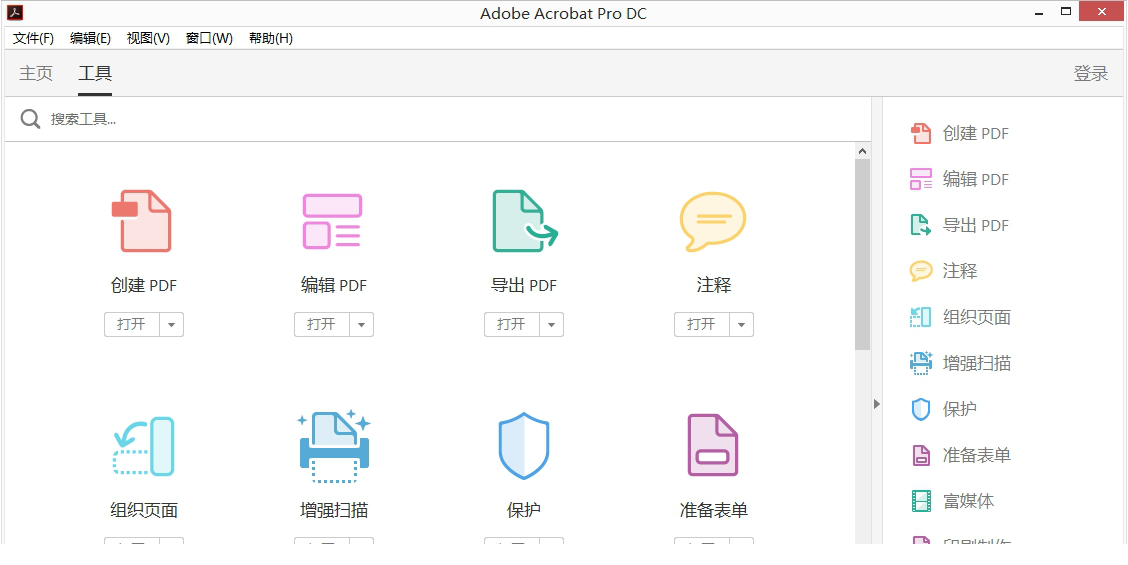Click the 注释 speech bubble large icon
Viewport: 1128px width, 565px height.
pos(713,221)
